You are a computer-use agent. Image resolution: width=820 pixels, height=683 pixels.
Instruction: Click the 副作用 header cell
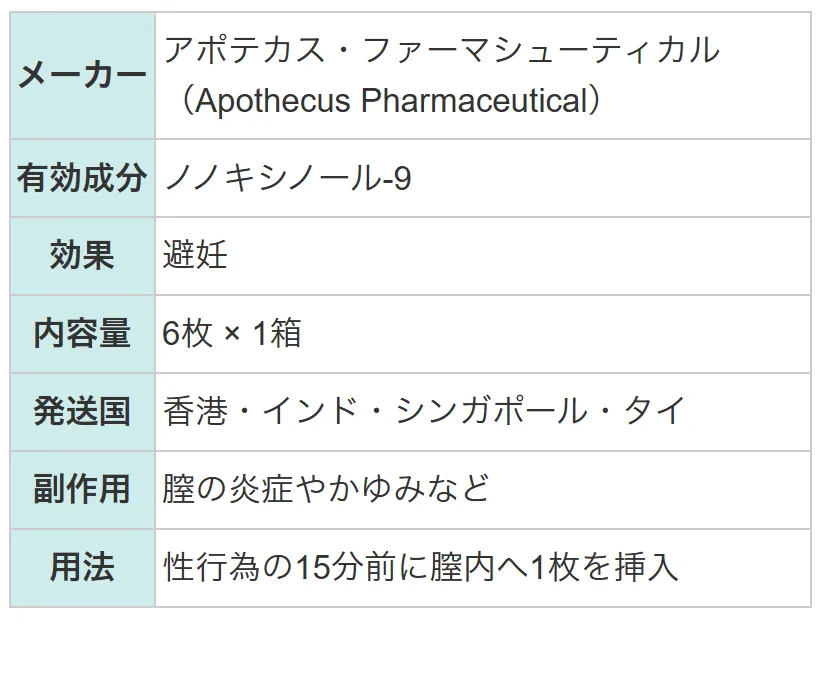pyautogui.click(x=83, y=490)
